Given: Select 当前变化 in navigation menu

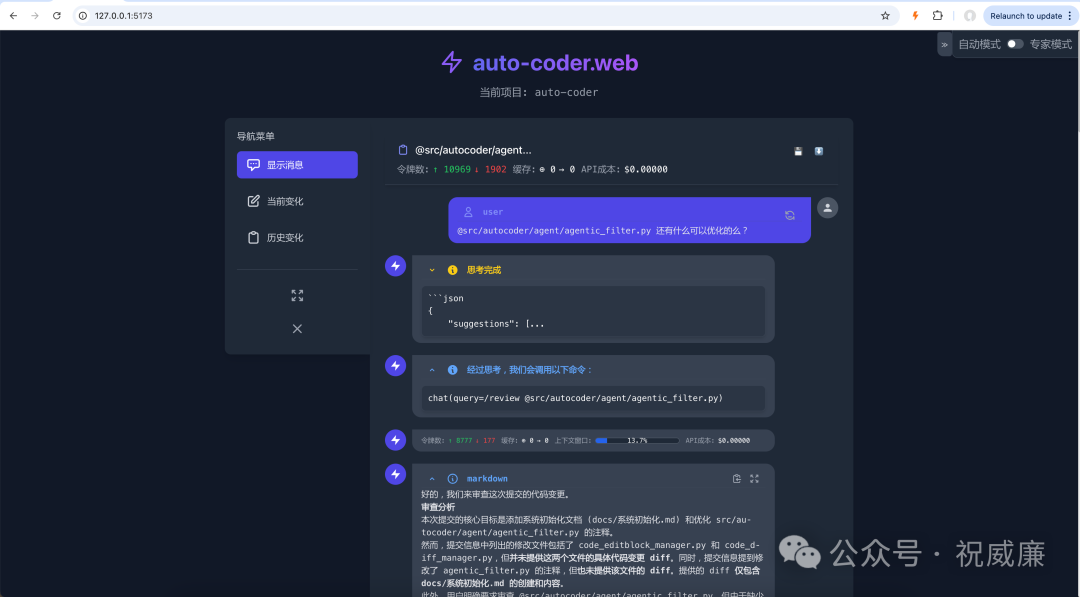Looking at the screenshot, I should 297,201.
